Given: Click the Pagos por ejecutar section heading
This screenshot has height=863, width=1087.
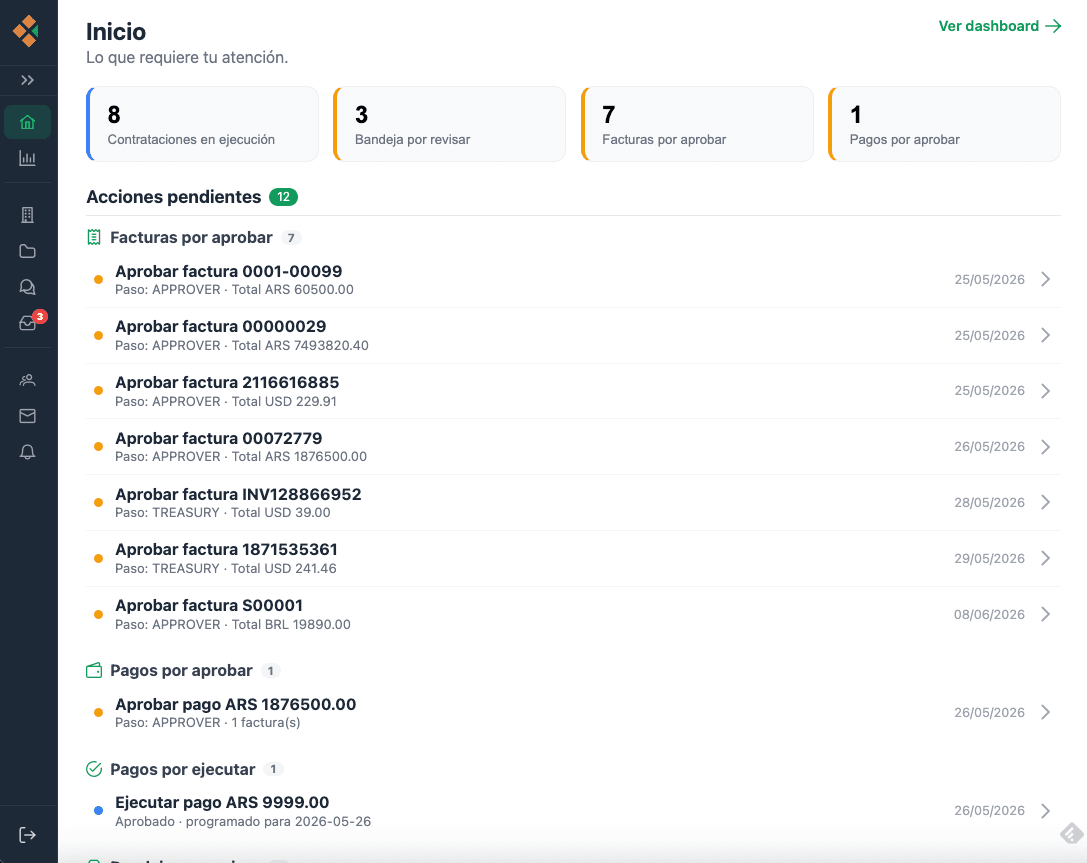Looking at the screenshot, I should click(182, 769).
